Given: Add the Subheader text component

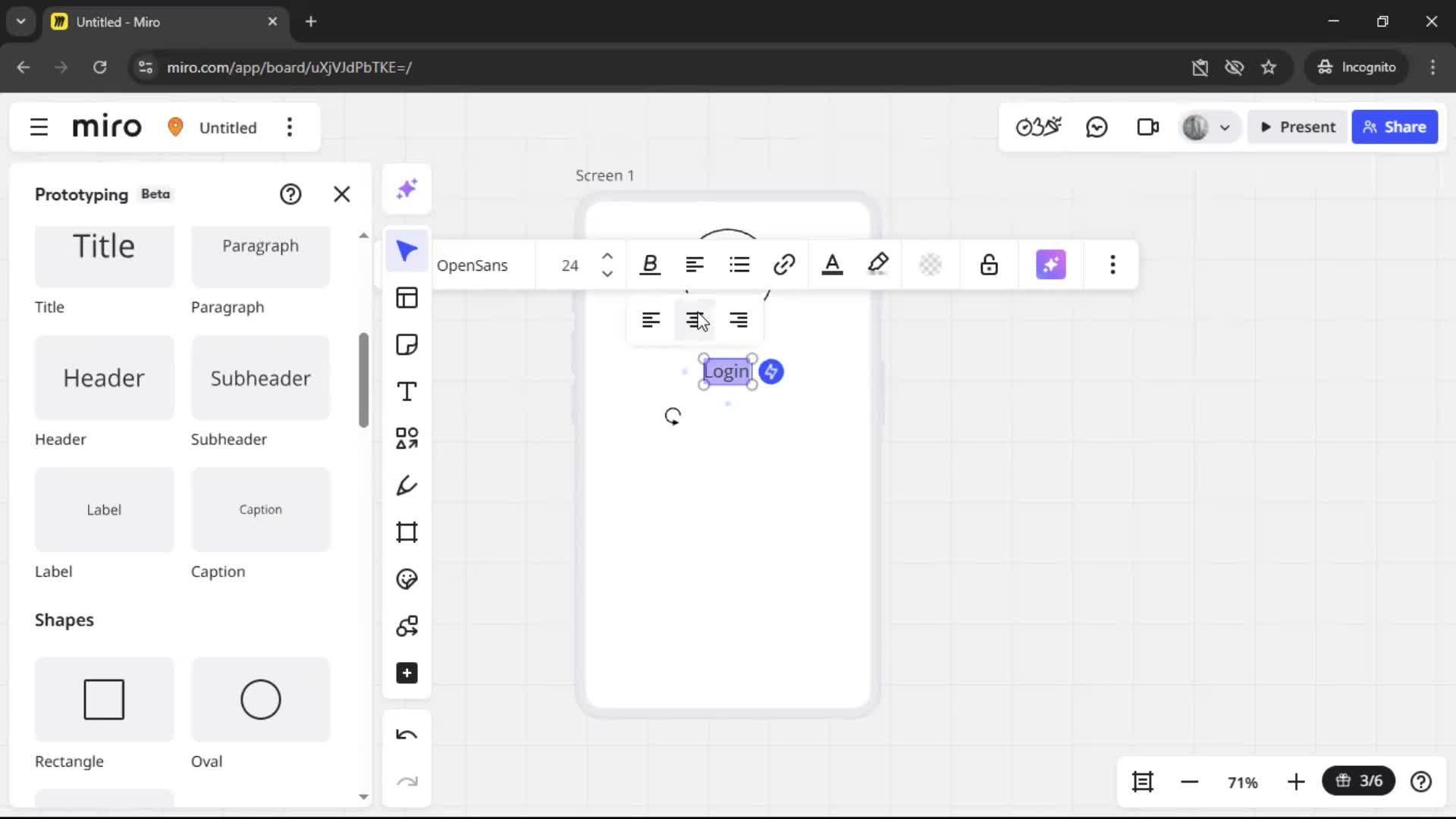Looking at the screenshot, I should pos(260,378).
